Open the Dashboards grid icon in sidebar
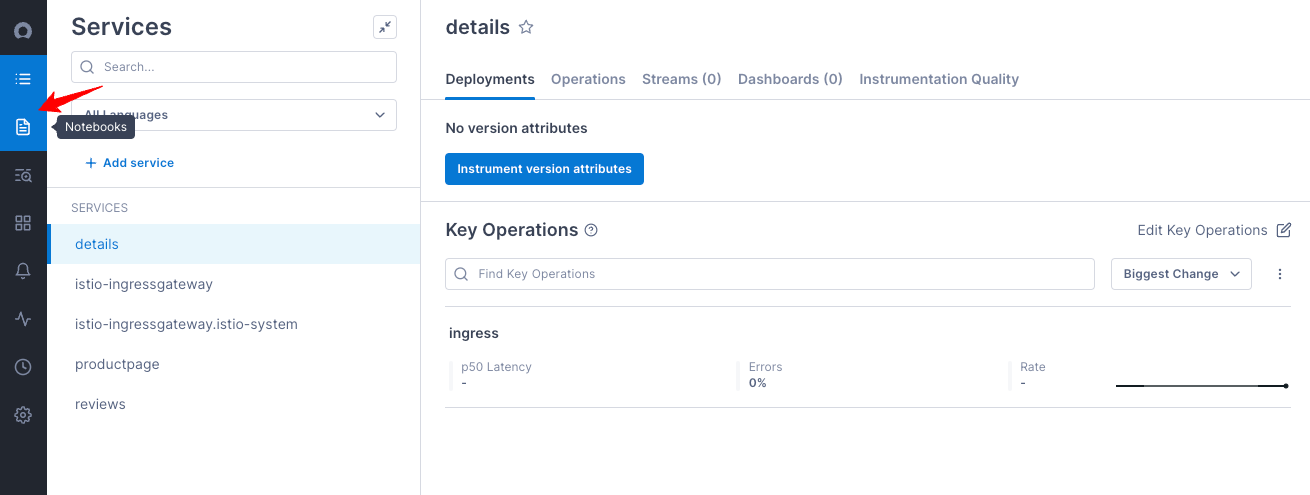 click(23, 223)
